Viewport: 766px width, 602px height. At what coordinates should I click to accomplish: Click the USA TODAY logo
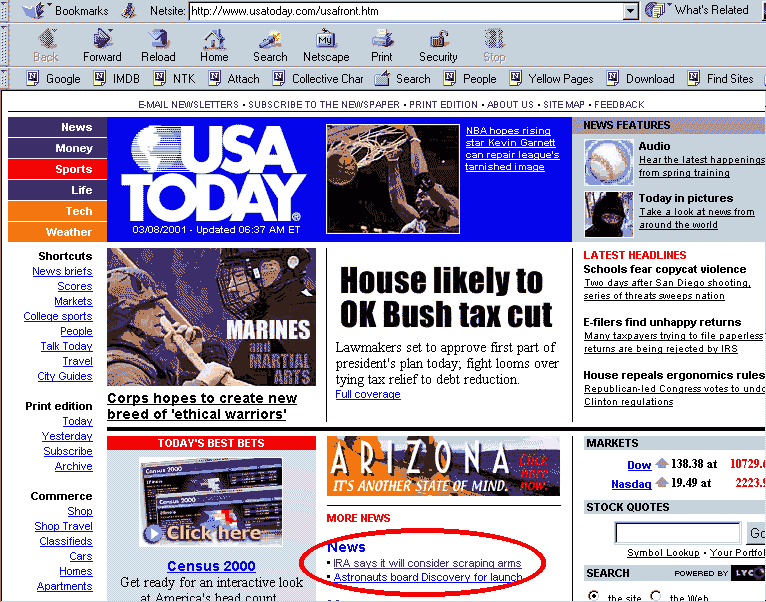(x=215, y=173)
